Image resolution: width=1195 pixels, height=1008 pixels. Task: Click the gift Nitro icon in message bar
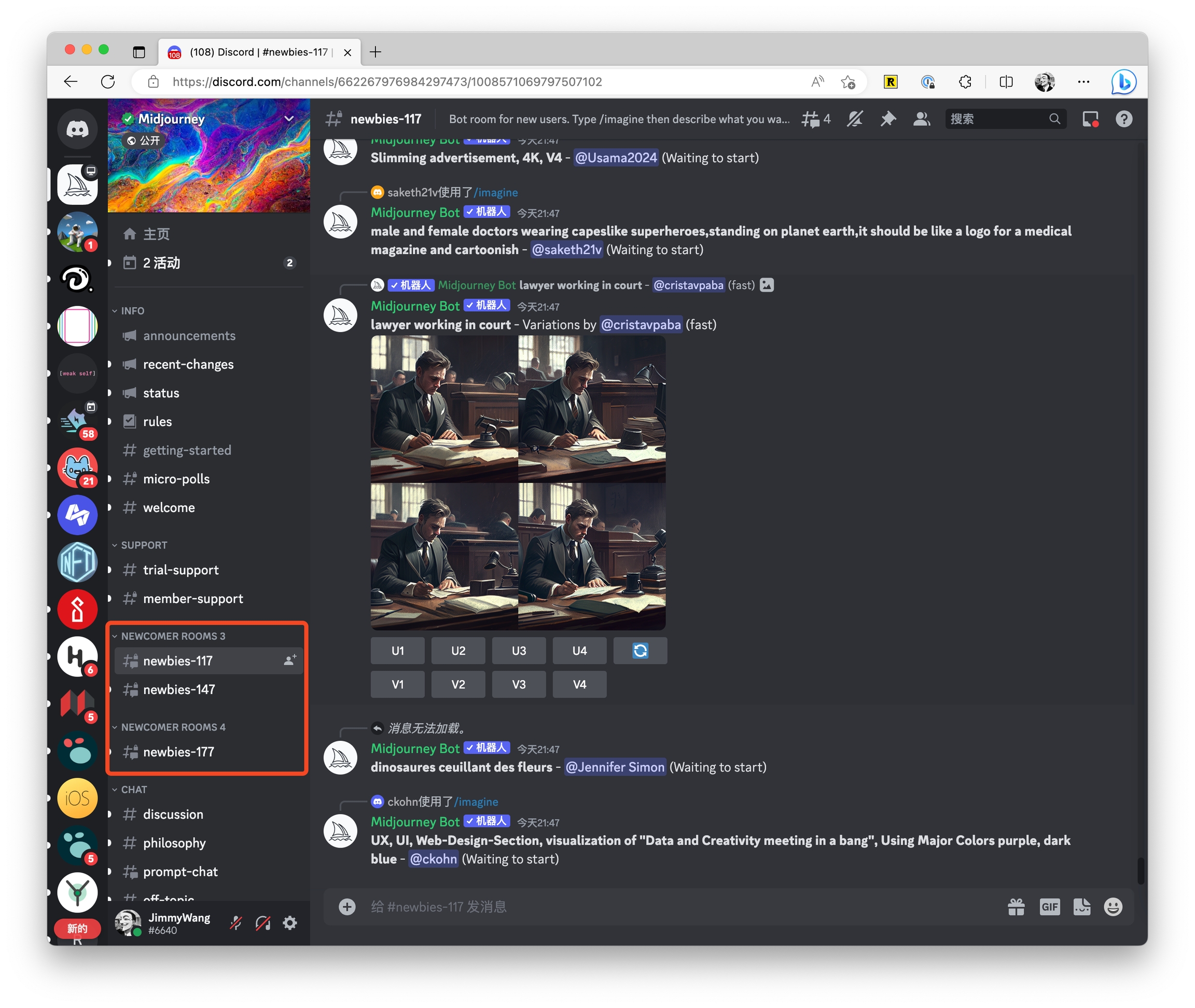(1016, 907)
